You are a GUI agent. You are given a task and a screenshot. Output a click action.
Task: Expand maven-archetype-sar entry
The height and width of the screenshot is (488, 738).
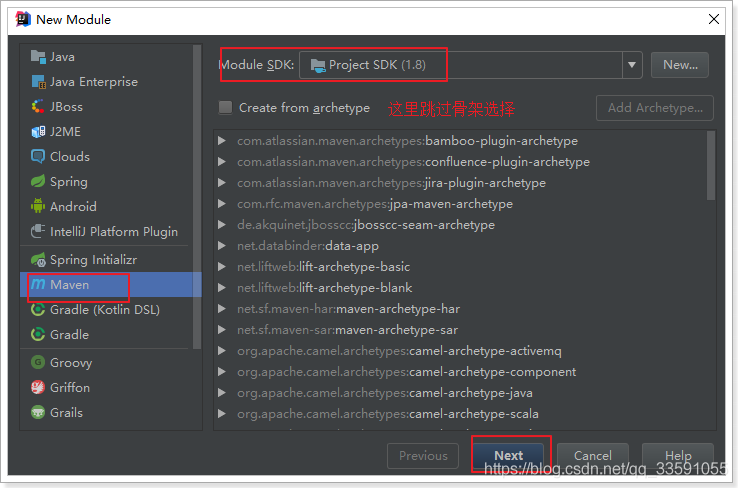tap(222, 330)
